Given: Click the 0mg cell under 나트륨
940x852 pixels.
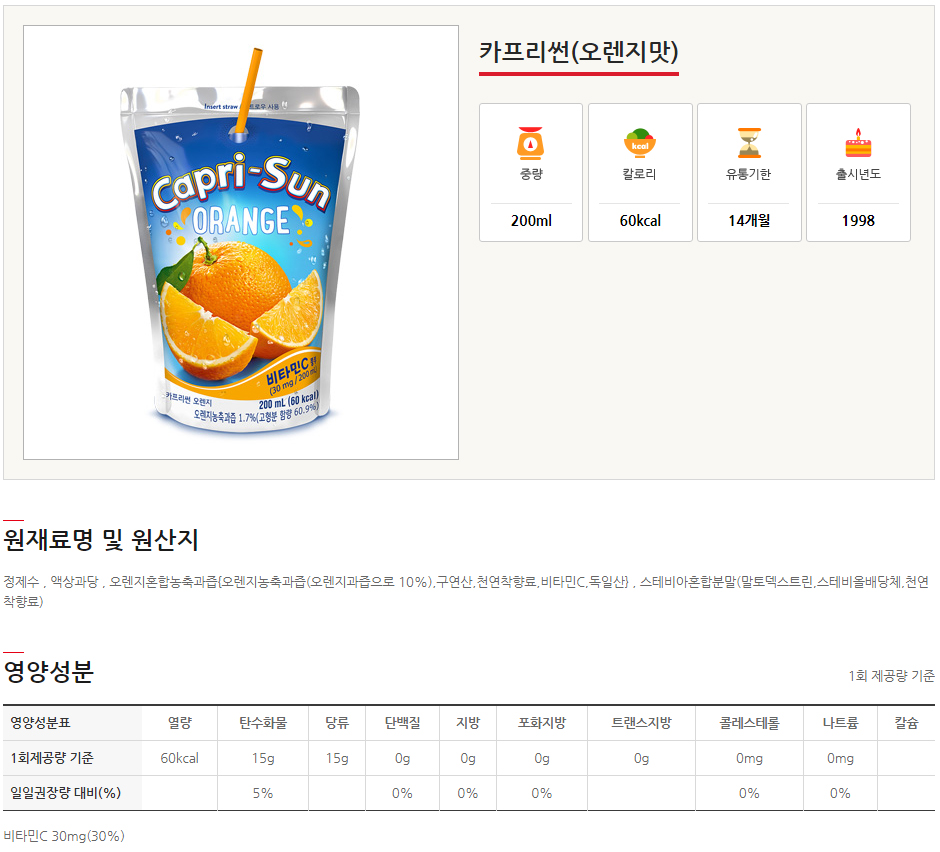Looking at the screenshot, I should point(840,758).
